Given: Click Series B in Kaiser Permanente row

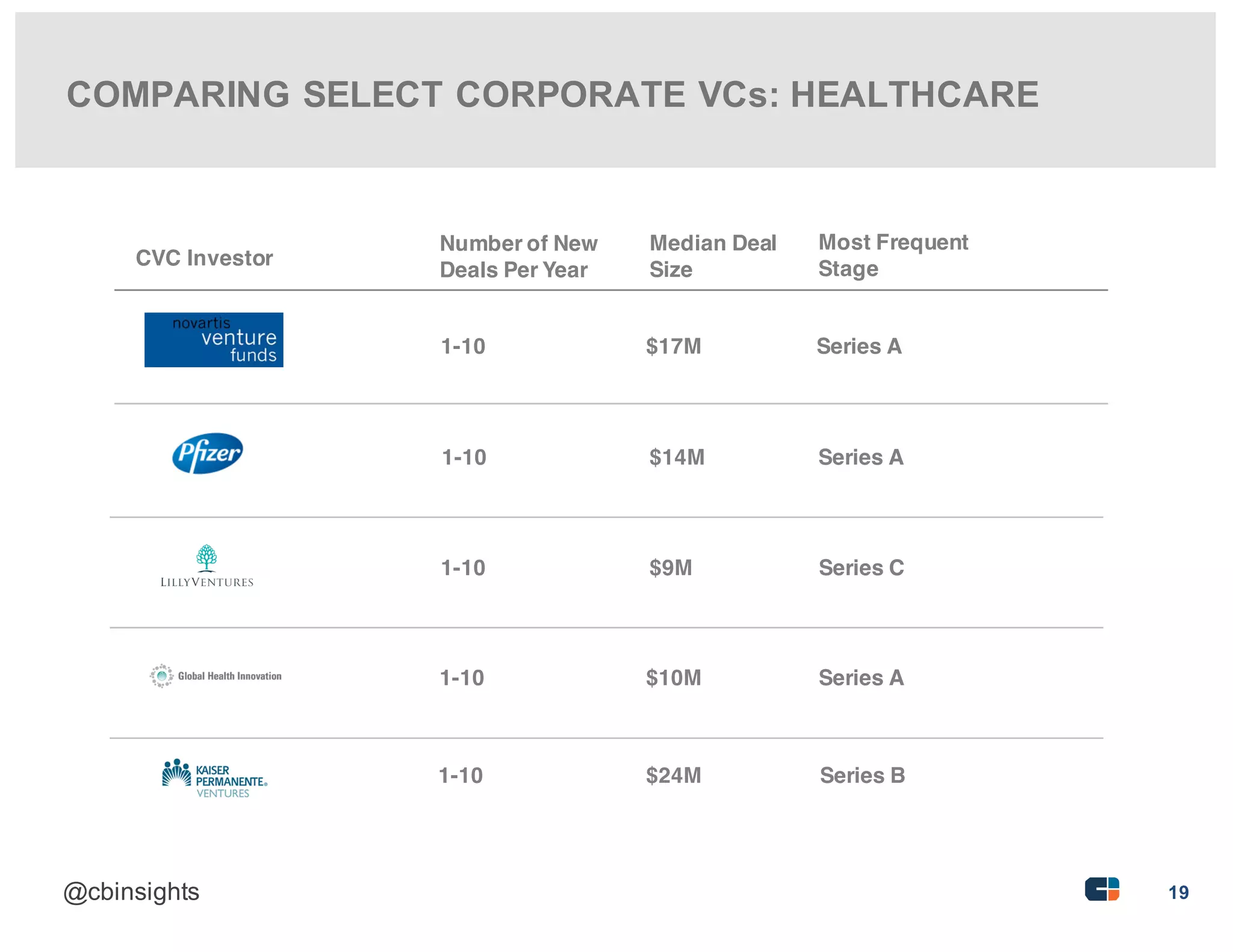Looking at the screenshot, I should point(863,776).
